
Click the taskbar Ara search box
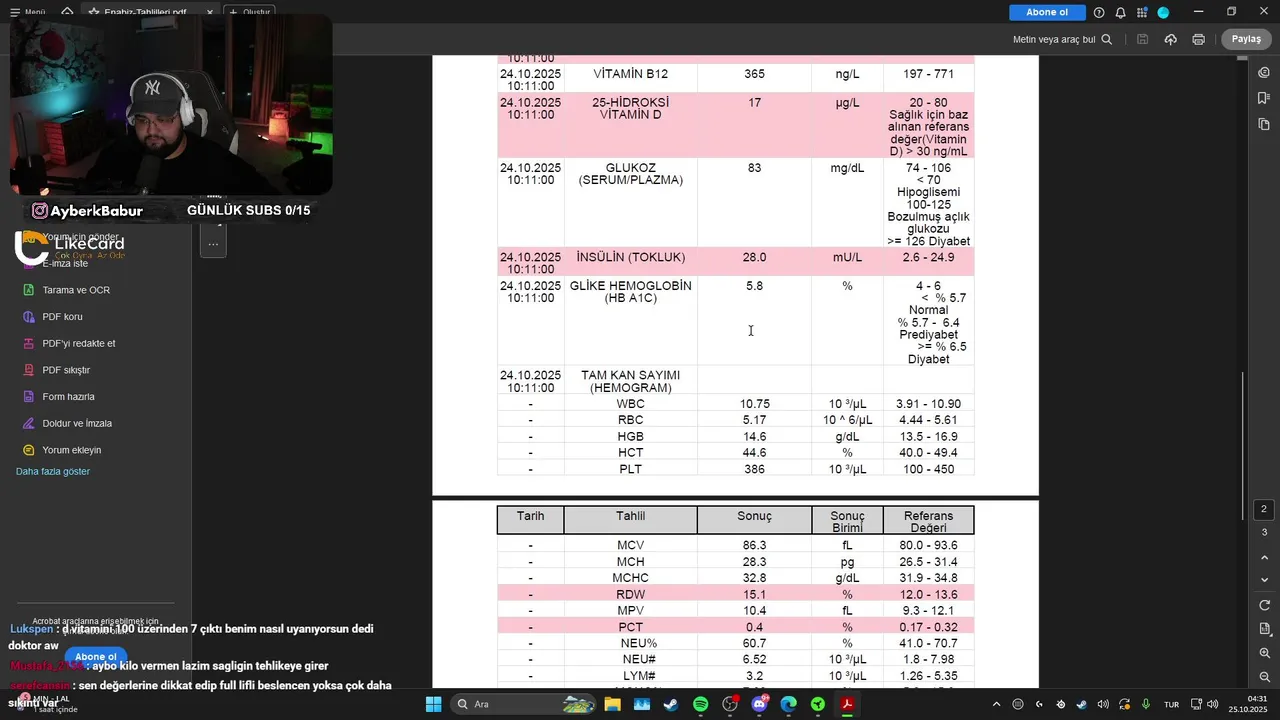[525, 704]
